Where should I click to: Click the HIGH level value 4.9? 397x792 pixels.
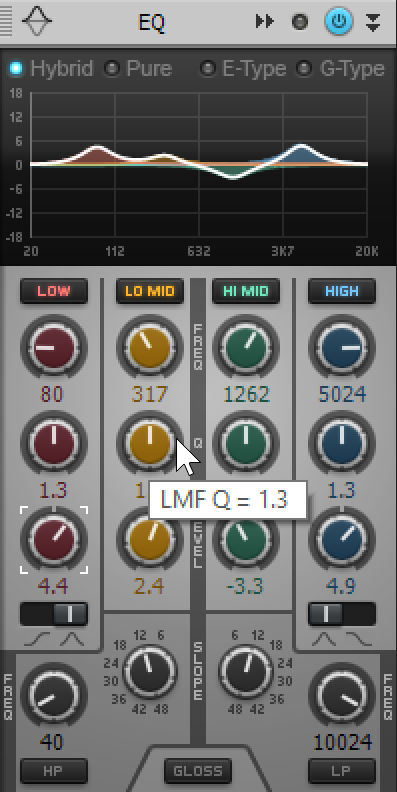[341, 586]
